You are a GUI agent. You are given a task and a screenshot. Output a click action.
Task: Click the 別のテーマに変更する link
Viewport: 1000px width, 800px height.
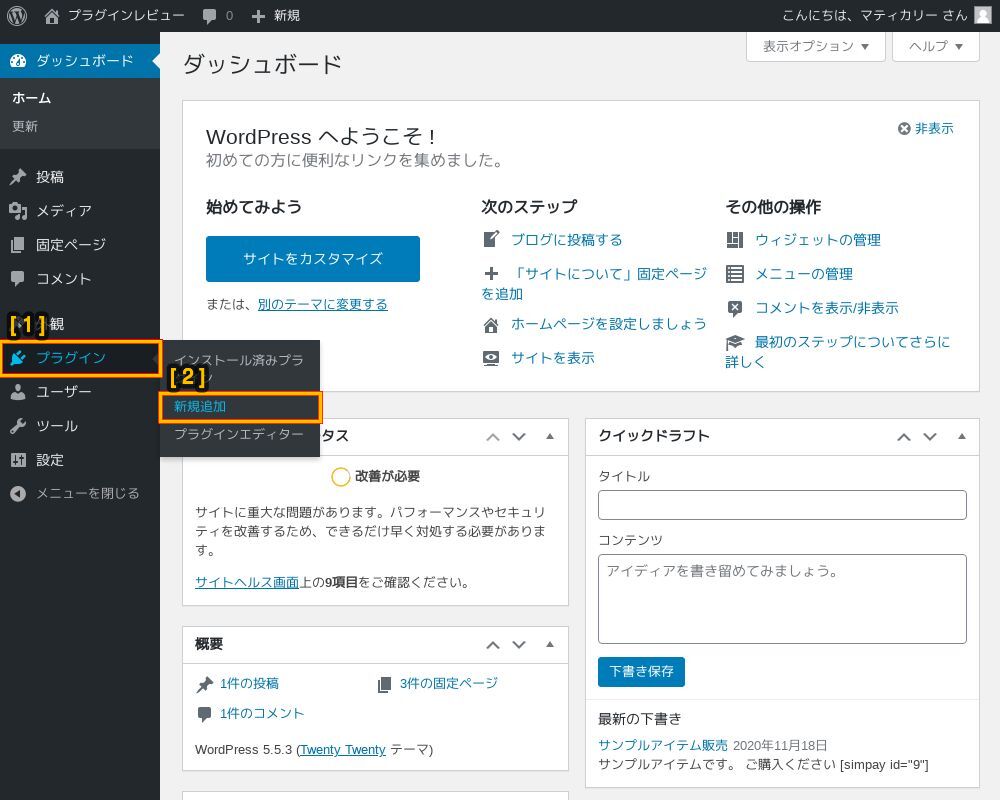coord(323,304)
